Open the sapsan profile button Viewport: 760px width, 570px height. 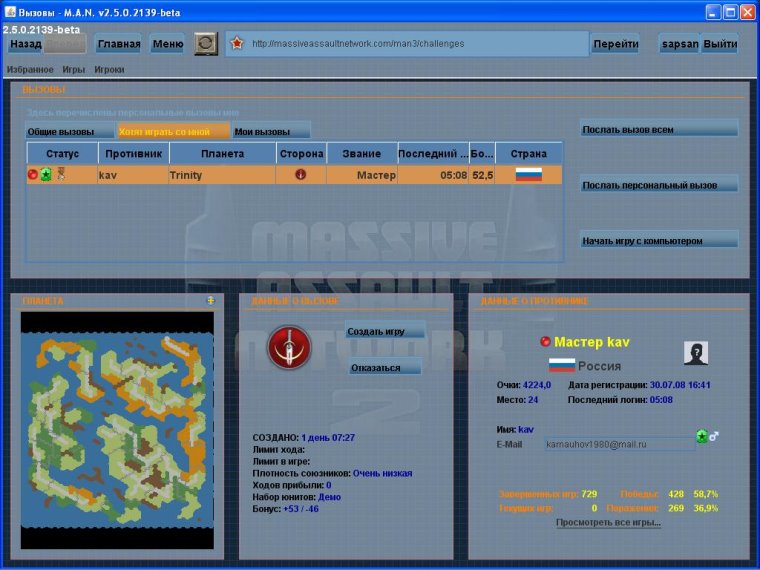pos(680,44)
